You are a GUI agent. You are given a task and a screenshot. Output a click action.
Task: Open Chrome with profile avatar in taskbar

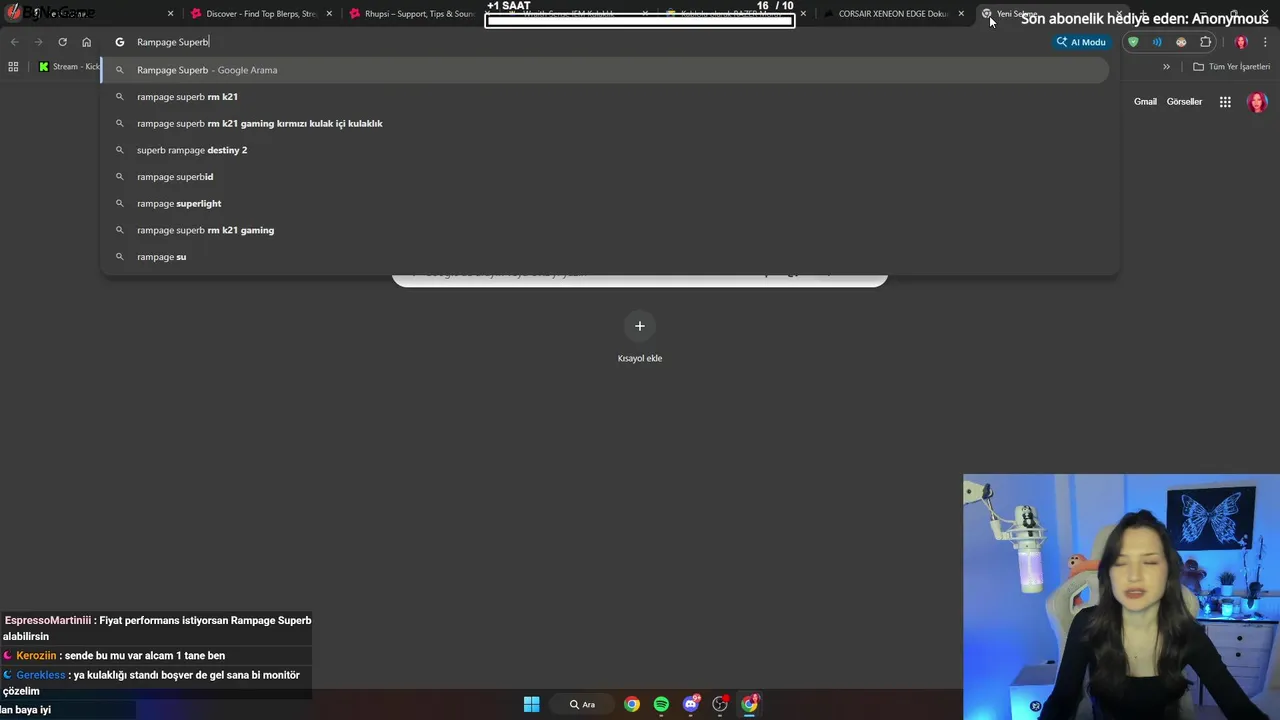[749, 704]
